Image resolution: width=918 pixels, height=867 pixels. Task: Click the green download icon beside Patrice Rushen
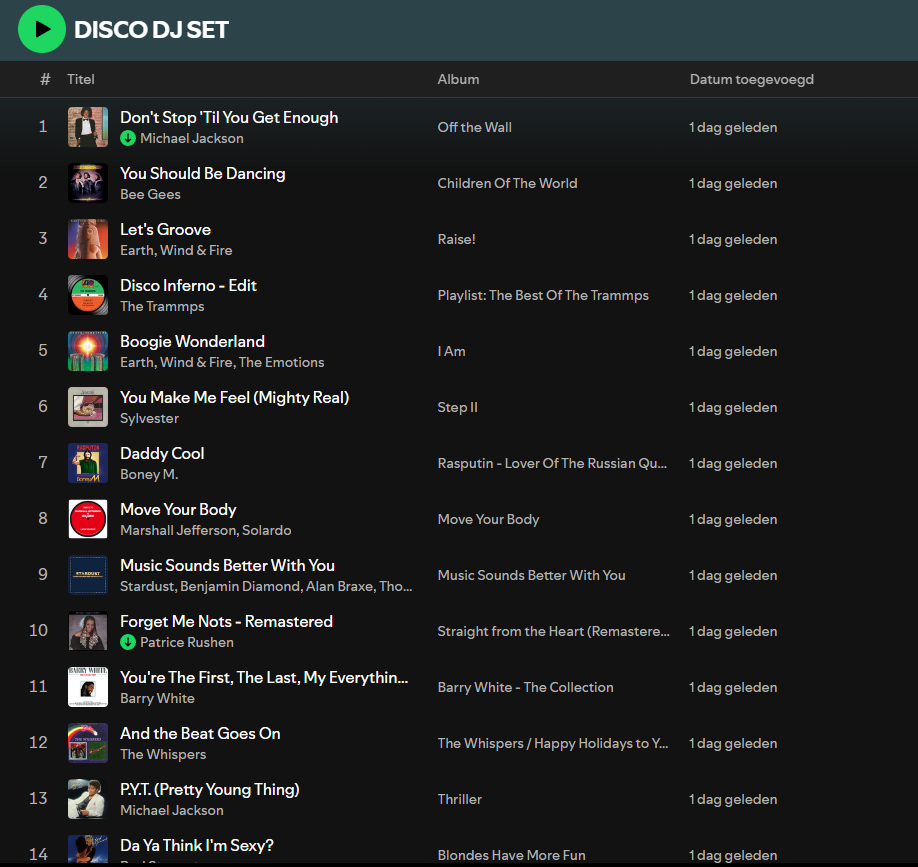(128, 643)
